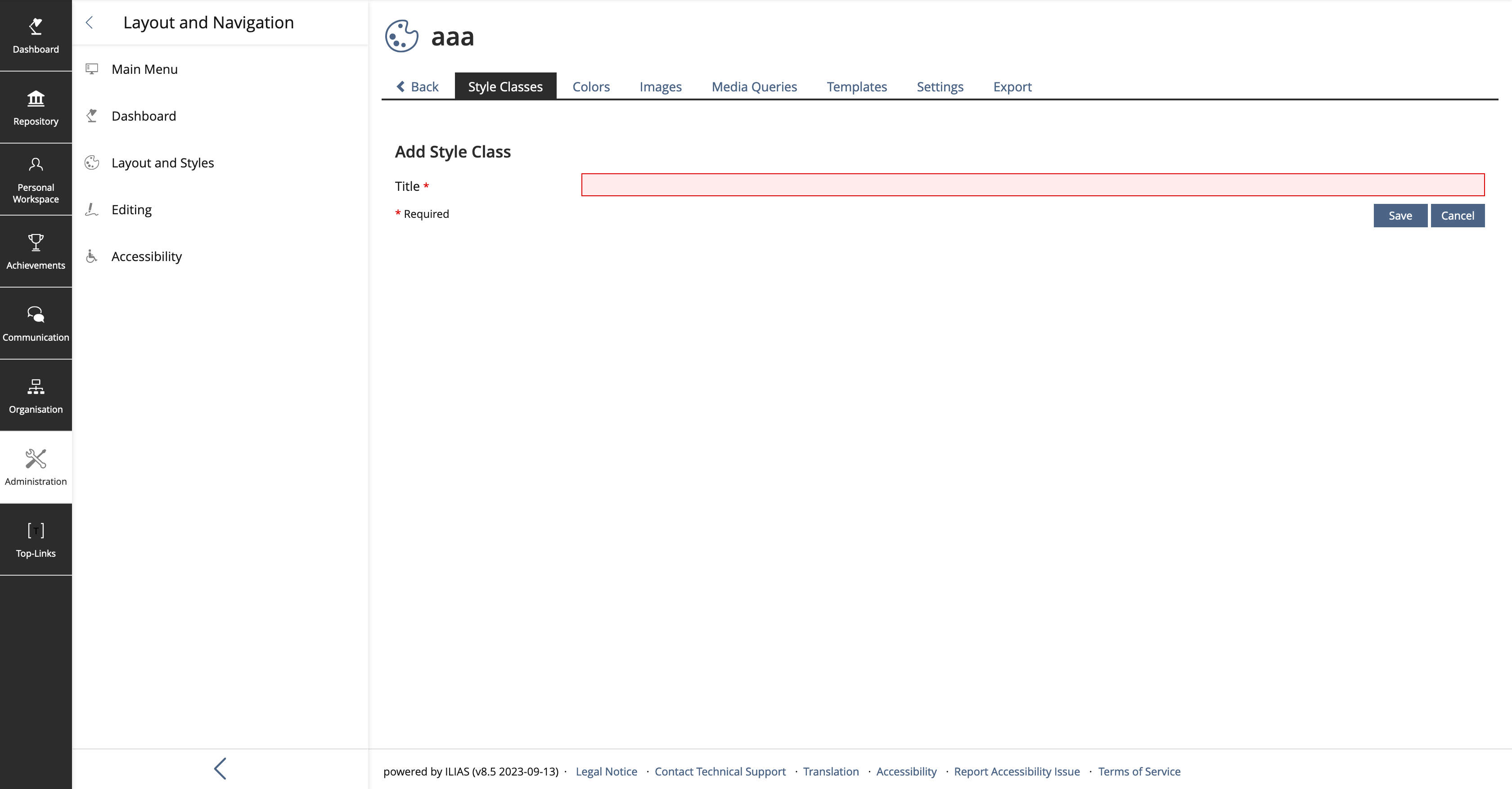Collapse the slate using the bottom chevron
This screenshot has height=789, width=1512.
click(x=220, y=768)
